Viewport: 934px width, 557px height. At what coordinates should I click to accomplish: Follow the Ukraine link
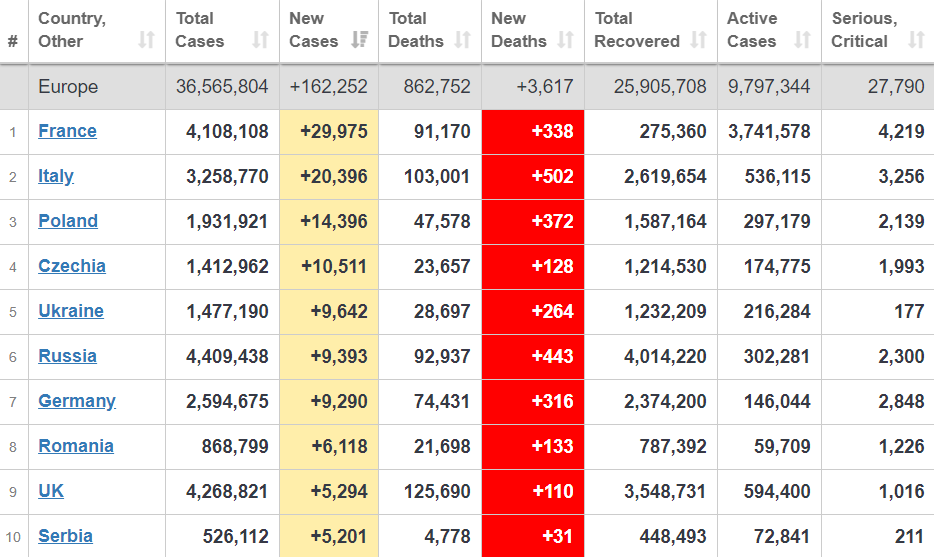tap(71, 311)
